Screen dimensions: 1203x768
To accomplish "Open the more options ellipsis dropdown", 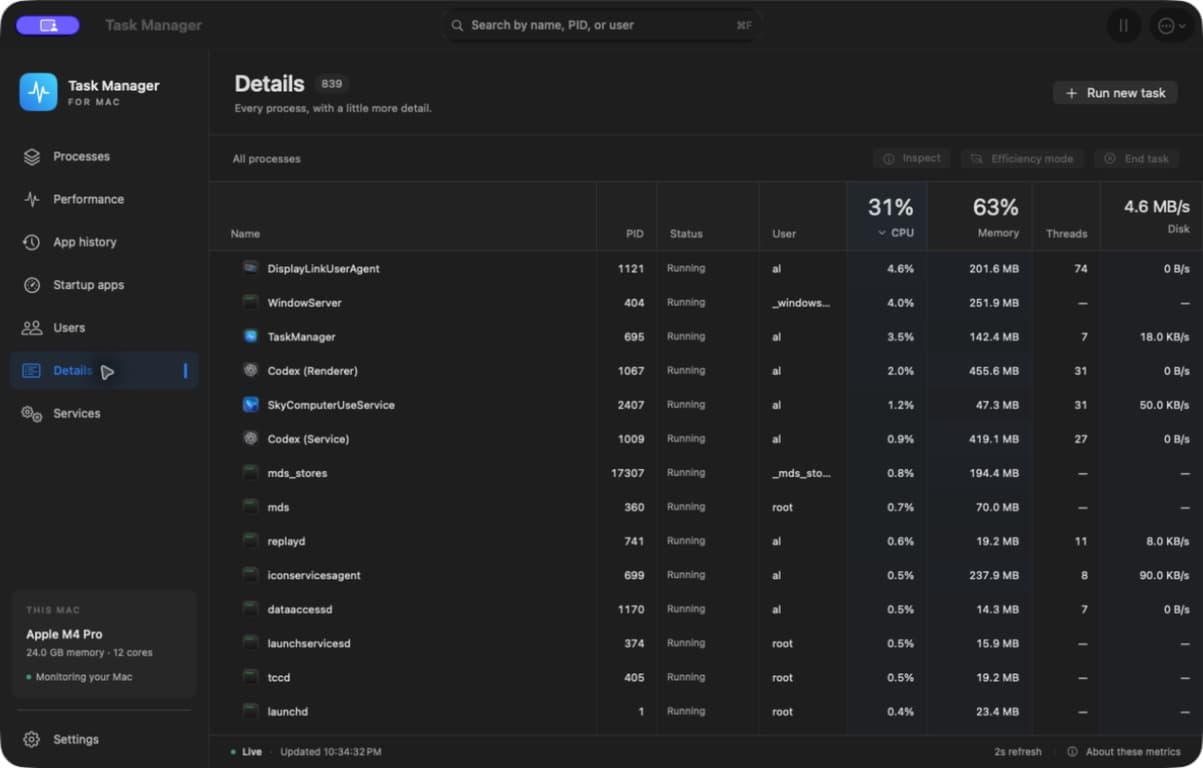I will (x=1170, y=25).
